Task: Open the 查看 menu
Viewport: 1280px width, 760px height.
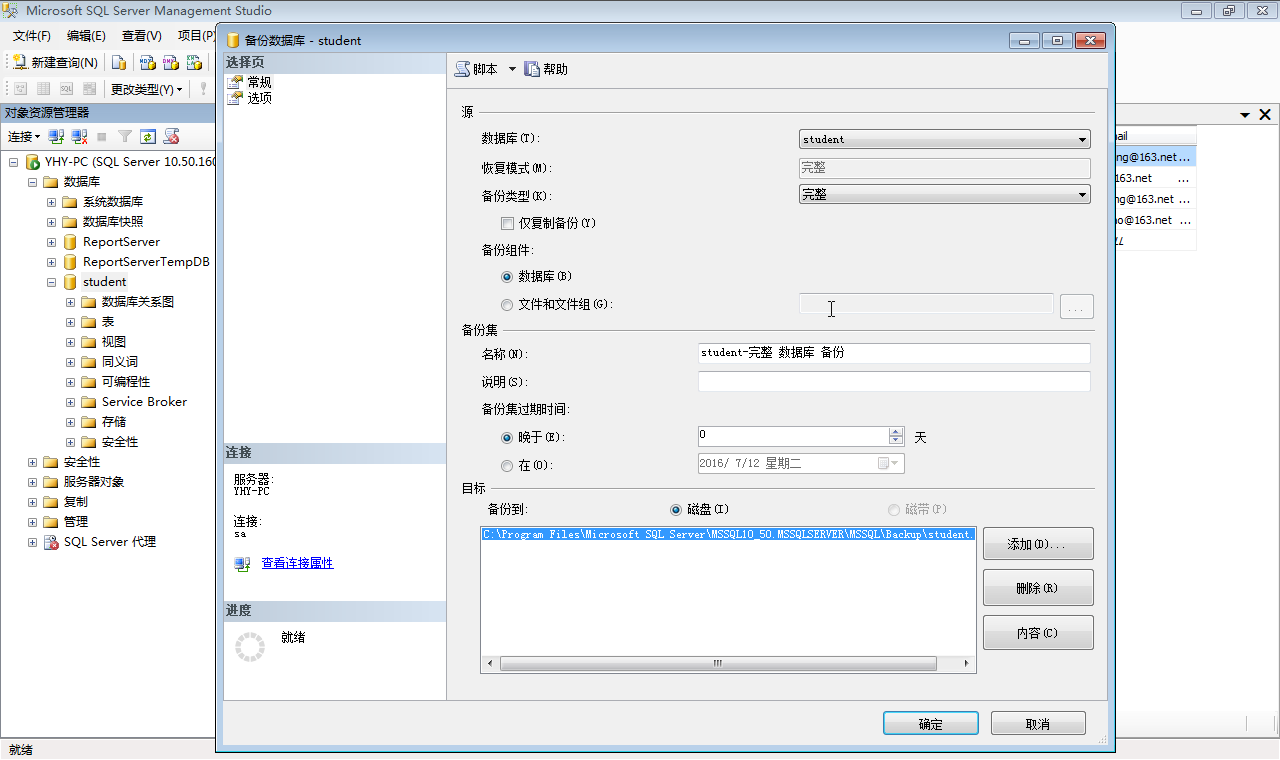Action: [142, 35]
